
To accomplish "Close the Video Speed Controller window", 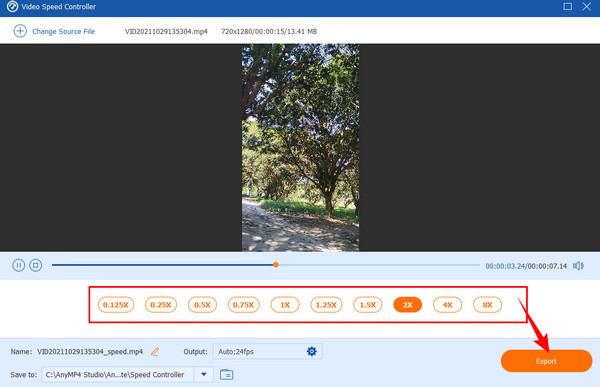I will (587, 7).
